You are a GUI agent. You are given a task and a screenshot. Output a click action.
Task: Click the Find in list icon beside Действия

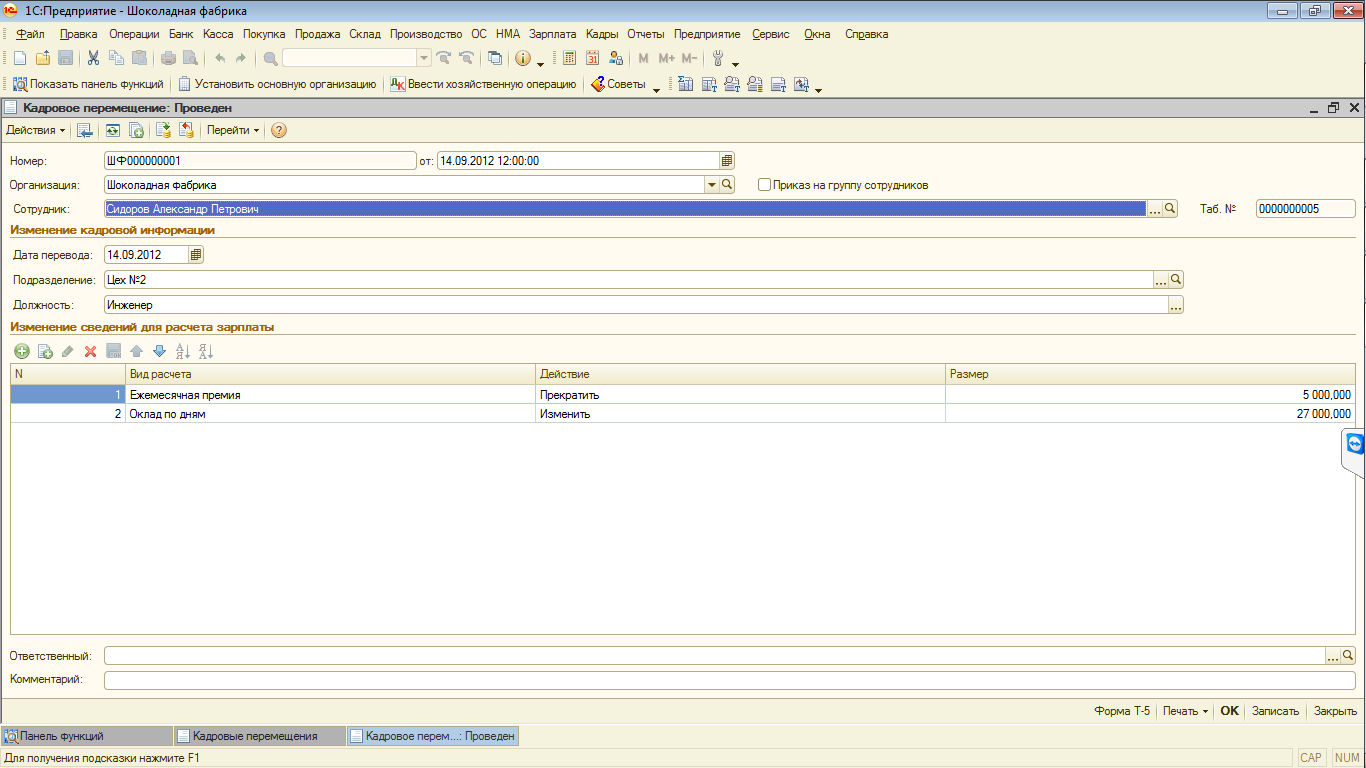pos(85,130)
